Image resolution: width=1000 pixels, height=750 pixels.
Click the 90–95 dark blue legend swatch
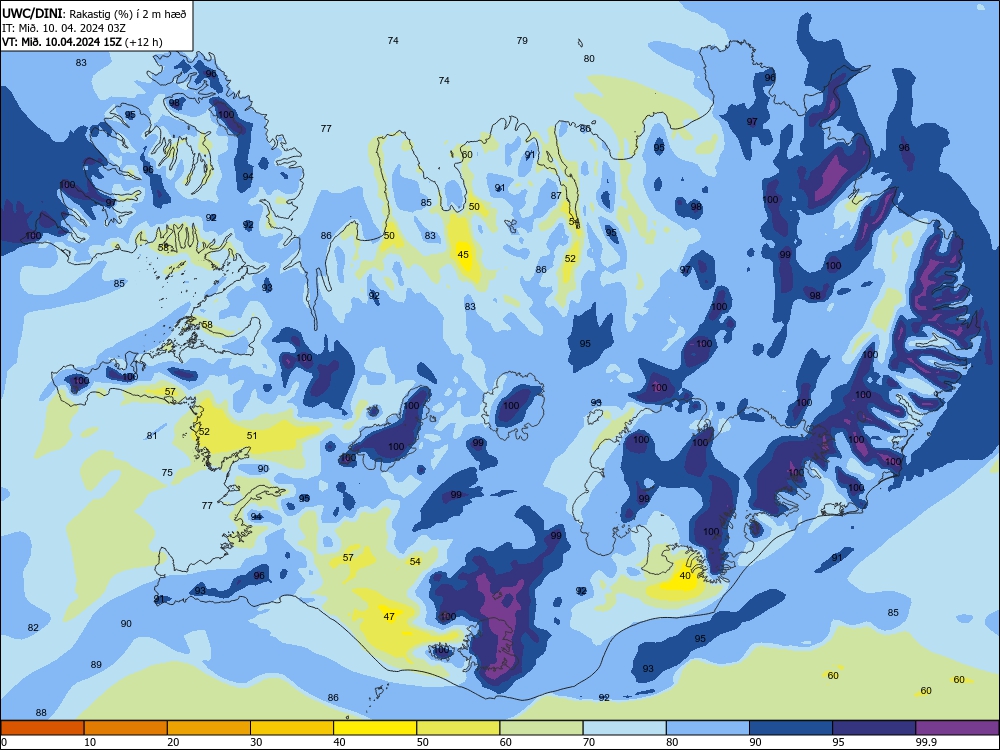[x=791, y=728]
